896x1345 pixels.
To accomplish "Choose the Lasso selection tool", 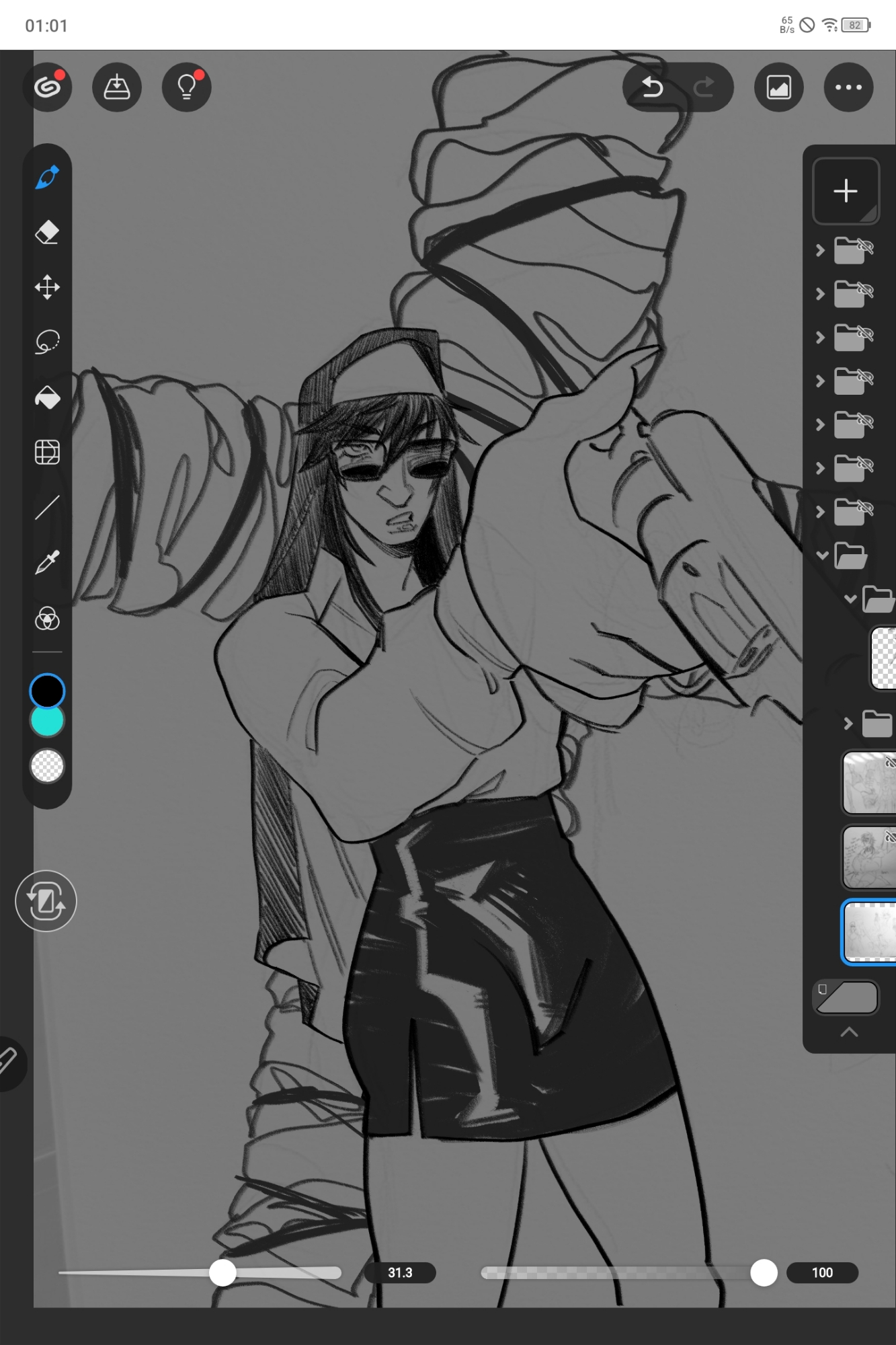I will pyautogui.click(x=47, y=342).
